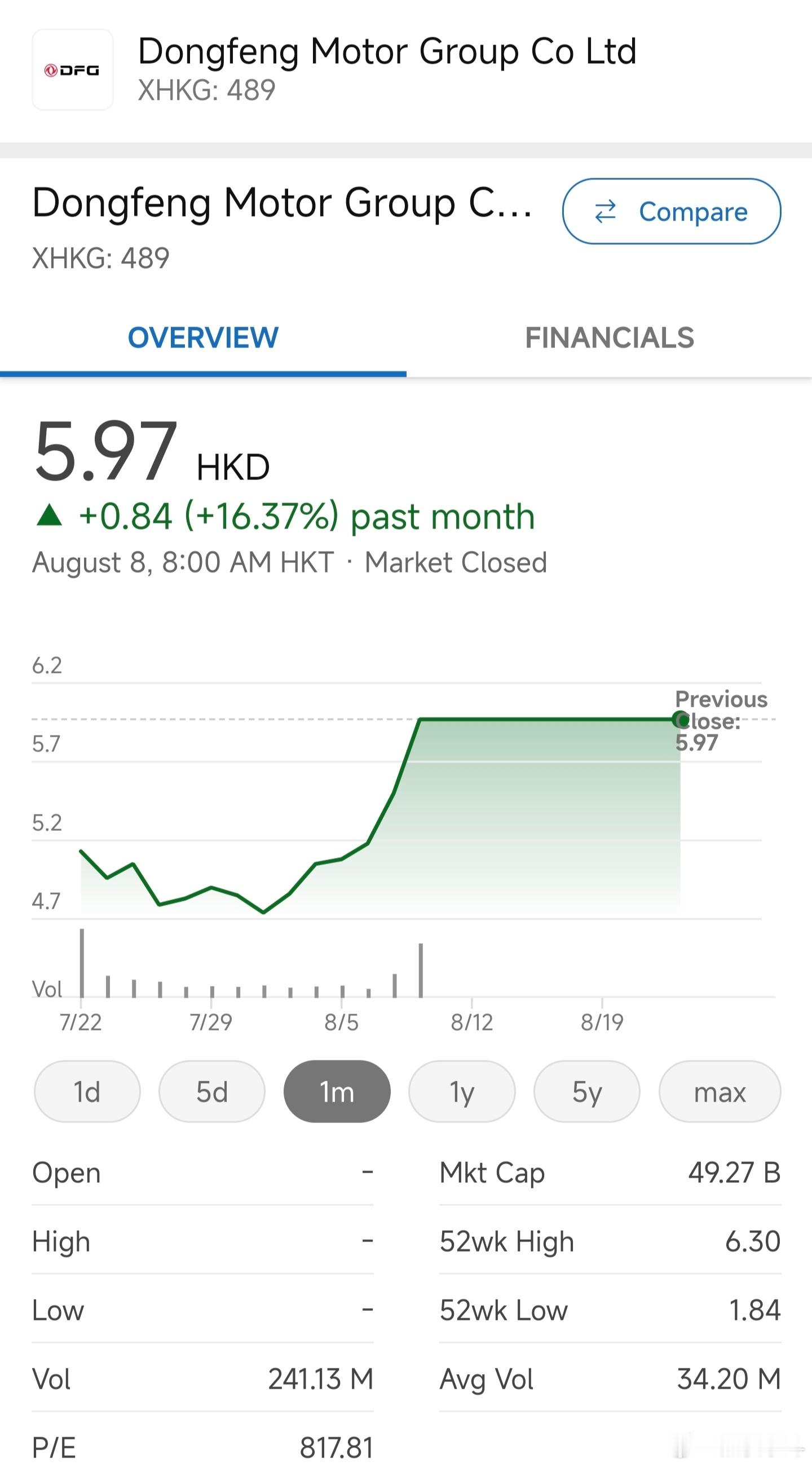Select the 1m time range

pyautogui.click(x=337, y=1091)
